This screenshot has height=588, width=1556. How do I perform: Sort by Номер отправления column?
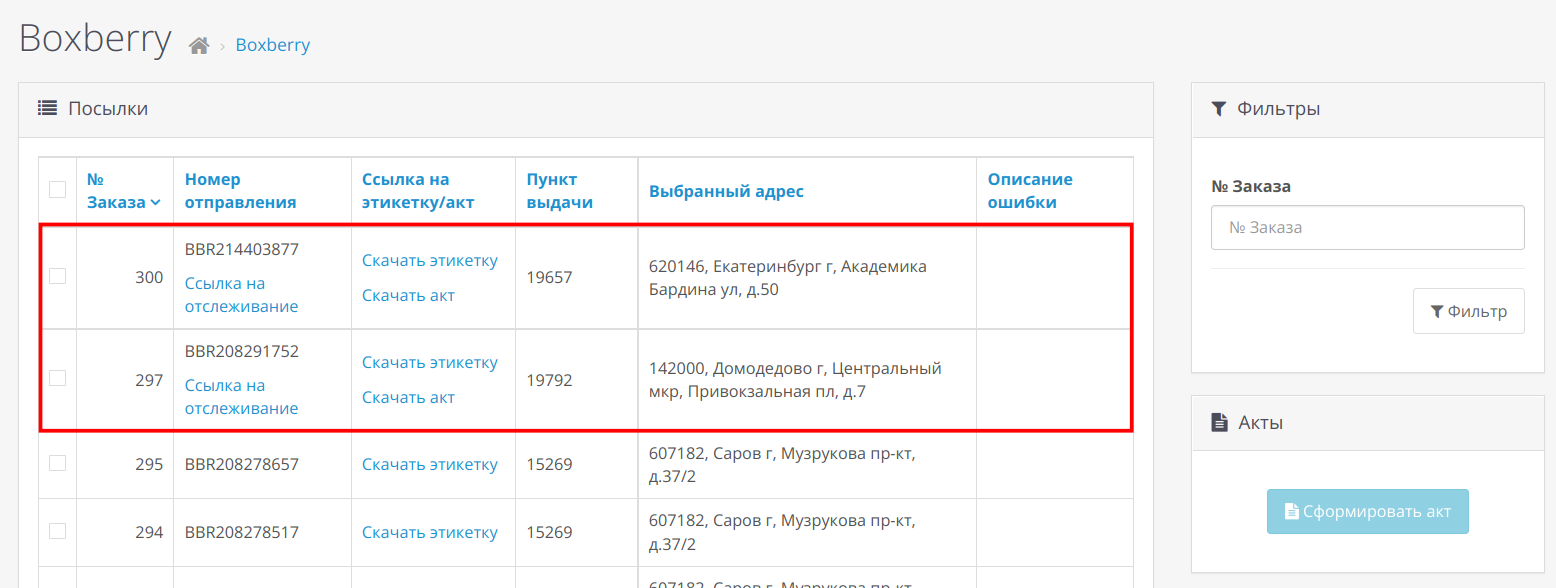click(x=241, y=190)
